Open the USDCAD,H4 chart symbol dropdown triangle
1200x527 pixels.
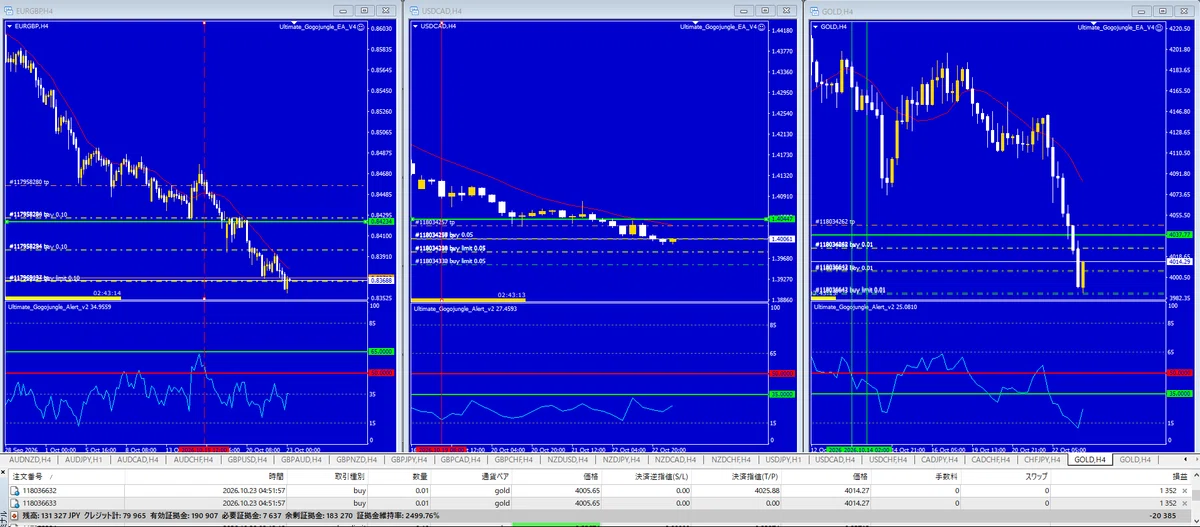pyautogui.click(x=415, y=26)
